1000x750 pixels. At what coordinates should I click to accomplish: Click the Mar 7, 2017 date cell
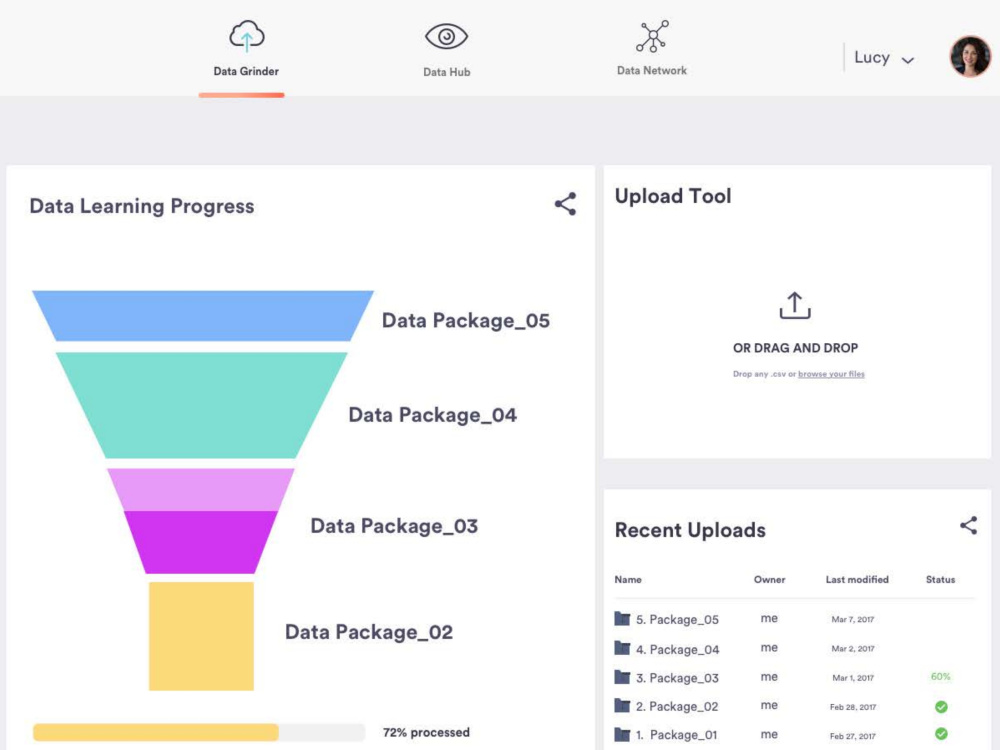point(853,619)
